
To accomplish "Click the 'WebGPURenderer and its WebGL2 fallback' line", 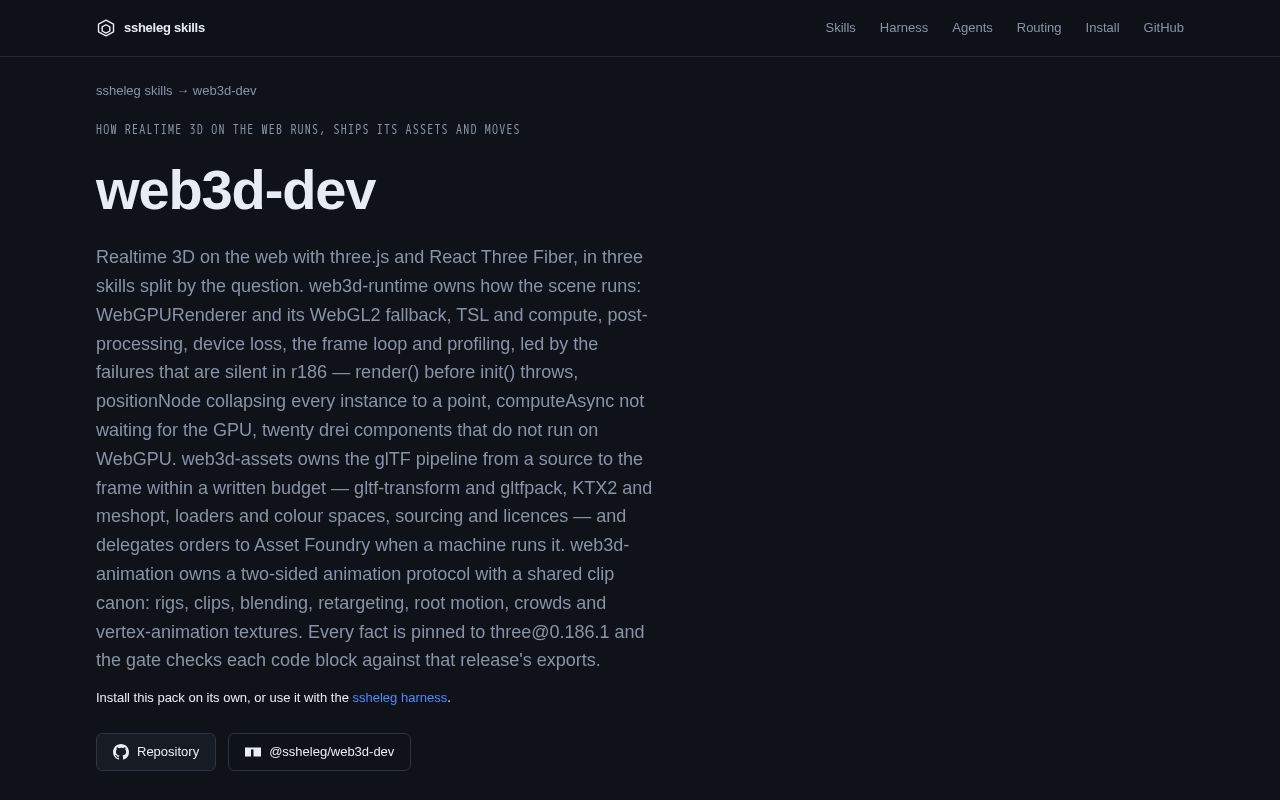I will (372, 315).
